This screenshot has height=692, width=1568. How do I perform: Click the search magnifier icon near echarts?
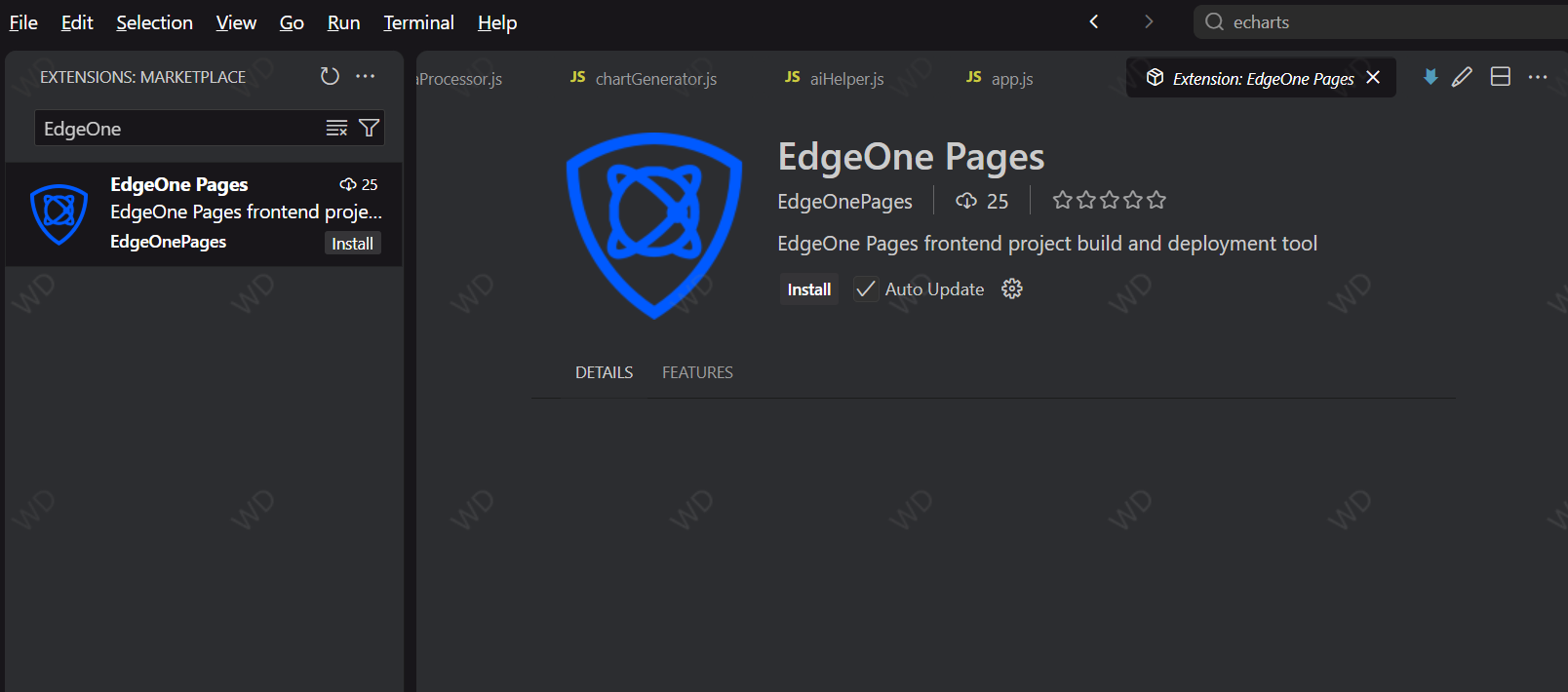tap(1214, 21)
